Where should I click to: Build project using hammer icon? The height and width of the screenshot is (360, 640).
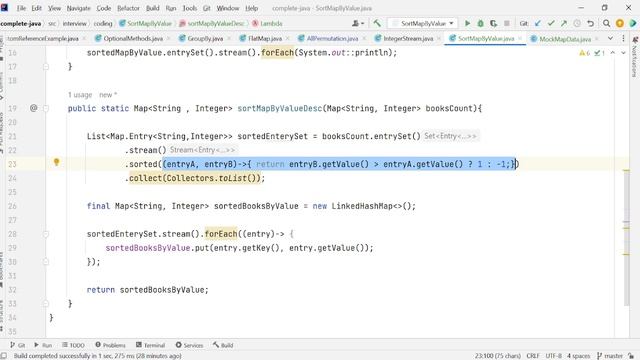tap(377, 23)
